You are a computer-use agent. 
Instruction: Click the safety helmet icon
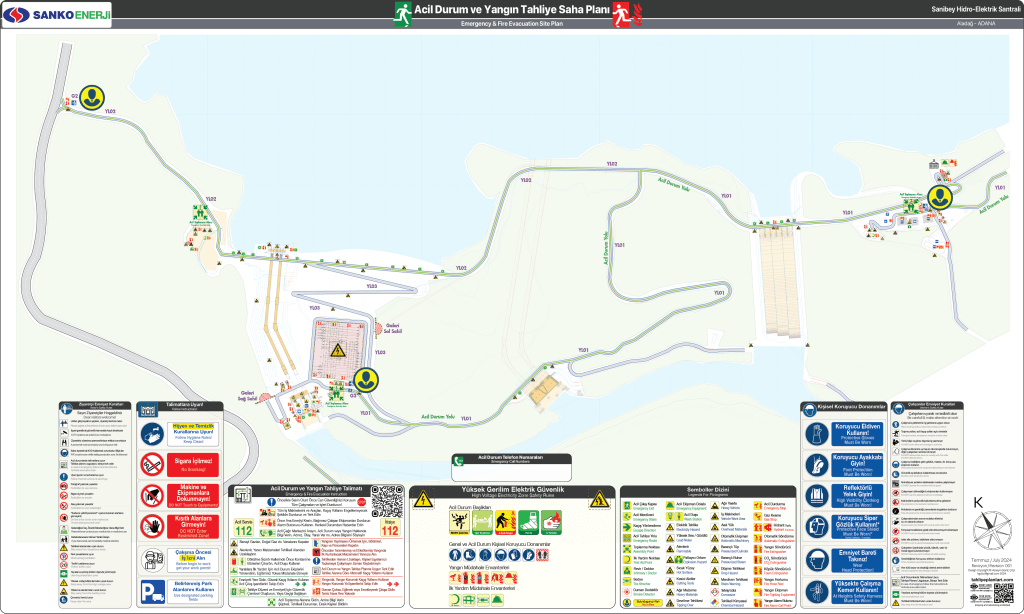click(x=817, y=558)
